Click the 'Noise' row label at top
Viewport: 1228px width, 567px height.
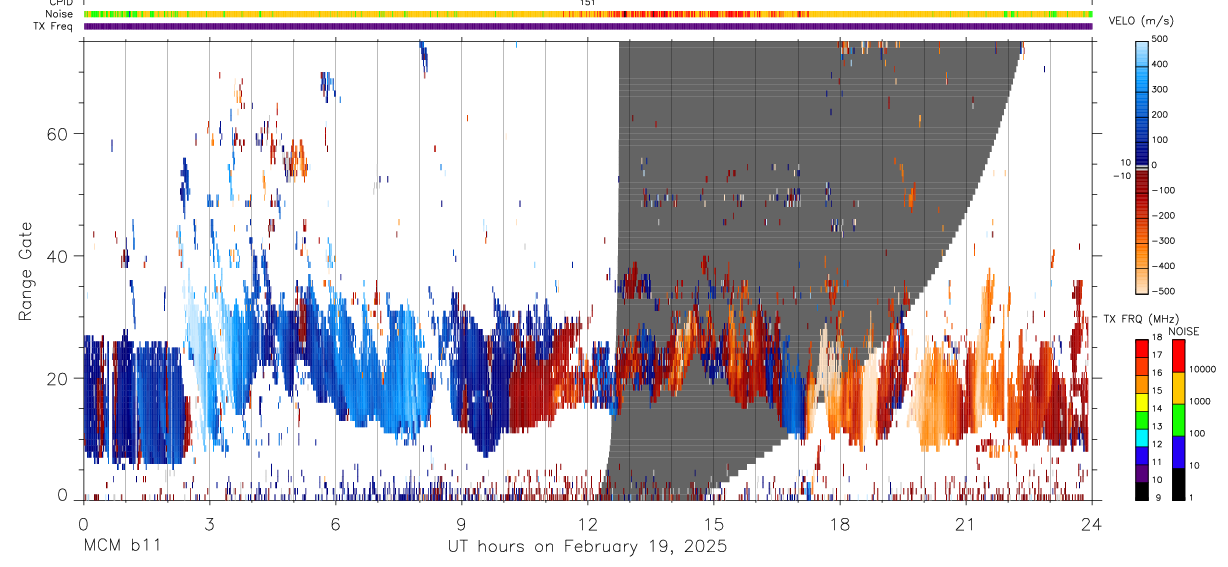click(x=59, y=14)
